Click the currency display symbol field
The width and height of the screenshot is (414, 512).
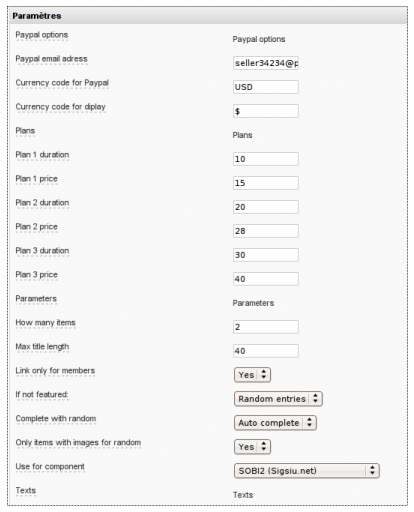pos(266,111)
